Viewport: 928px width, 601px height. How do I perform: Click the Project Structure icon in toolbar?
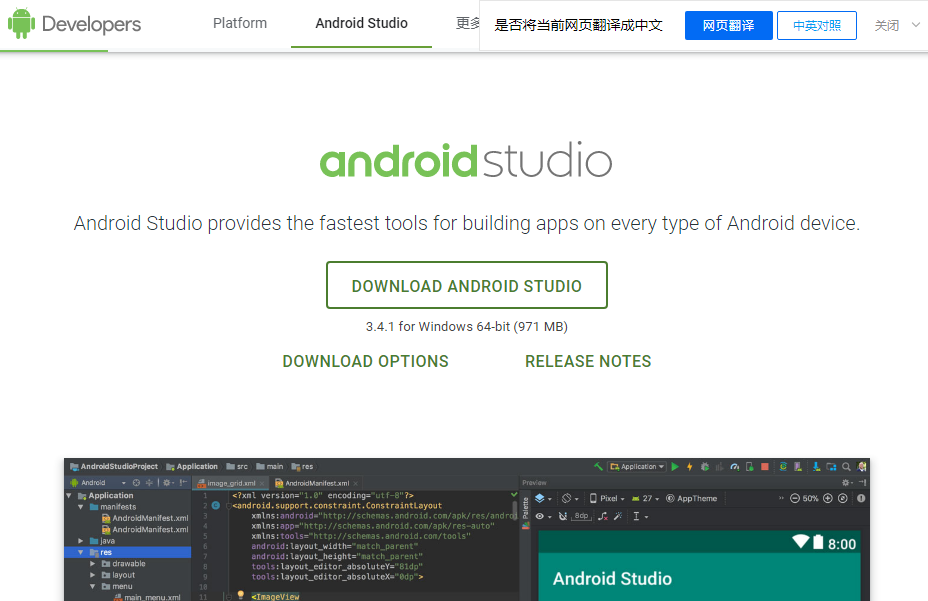pyautogui.click(x=831, y=467)
